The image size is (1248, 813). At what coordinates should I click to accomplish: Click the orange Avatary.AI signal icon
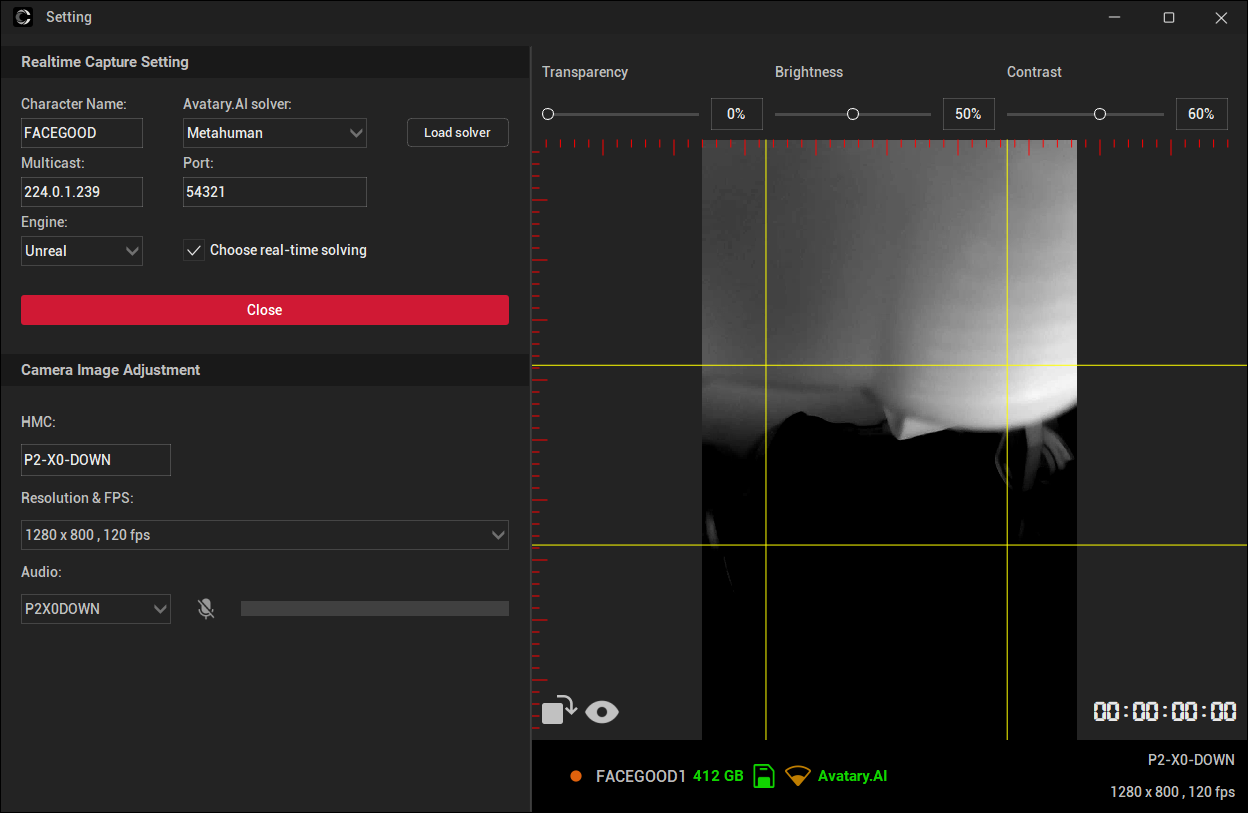click(x=797, y=776)
